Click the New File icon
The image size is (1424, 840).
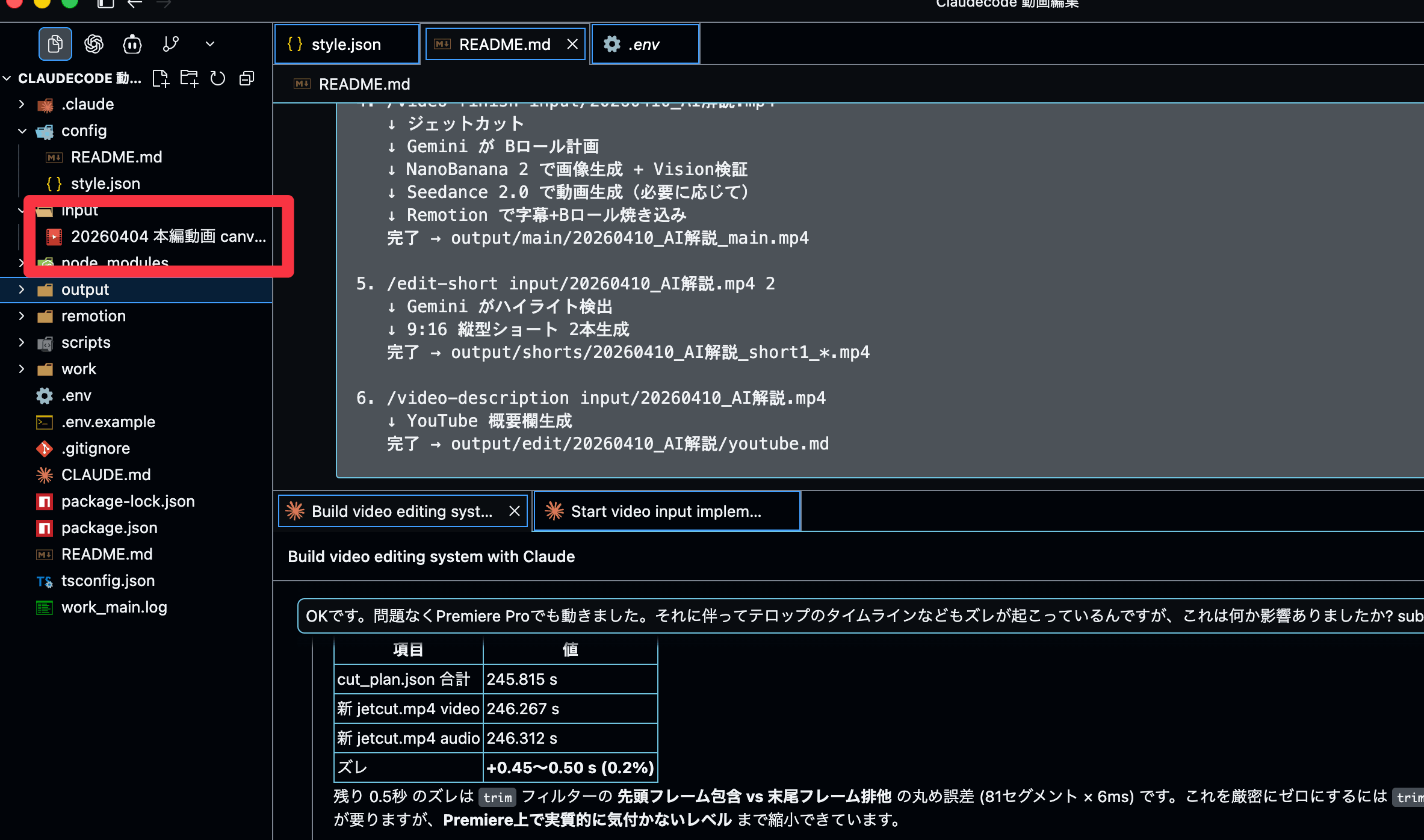(161, 79)
